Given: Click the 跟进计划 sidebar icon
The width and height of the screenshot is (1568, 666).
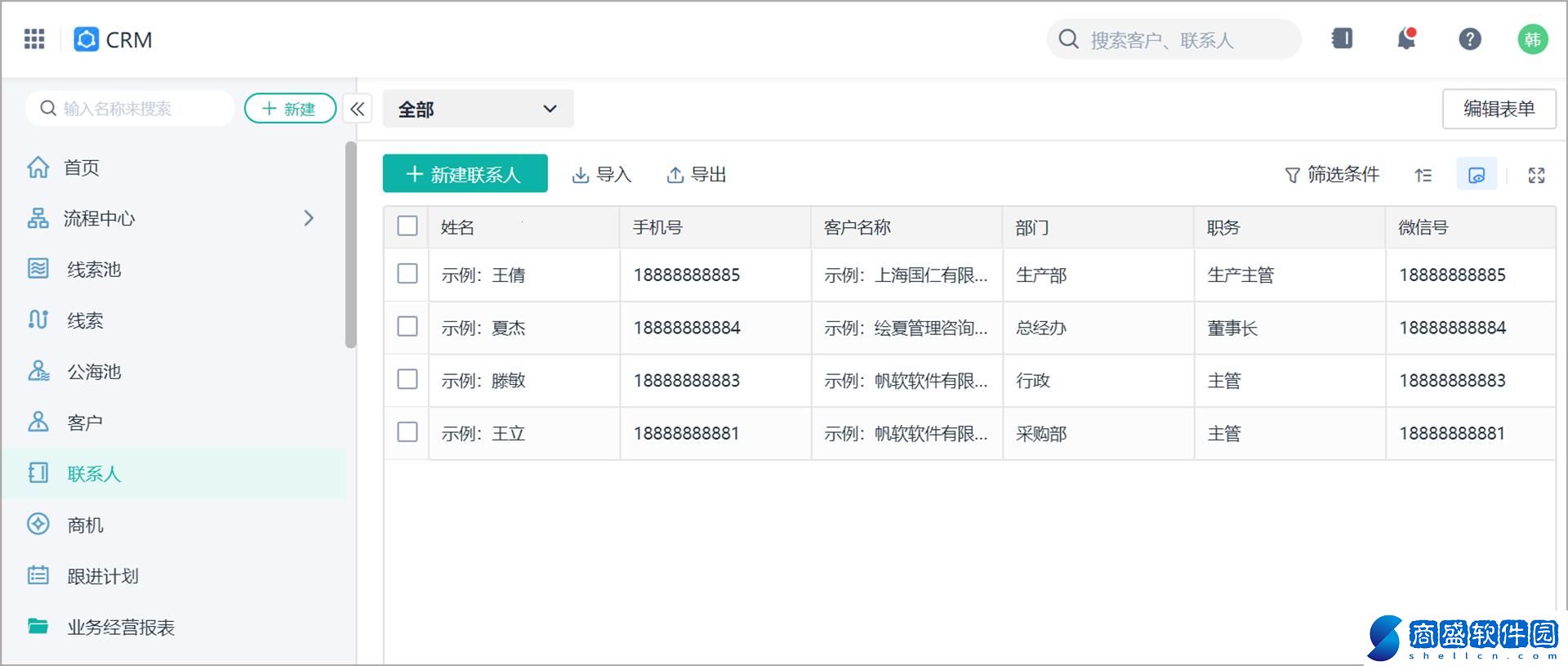Looking at the screenshot, I should point(38,575).
